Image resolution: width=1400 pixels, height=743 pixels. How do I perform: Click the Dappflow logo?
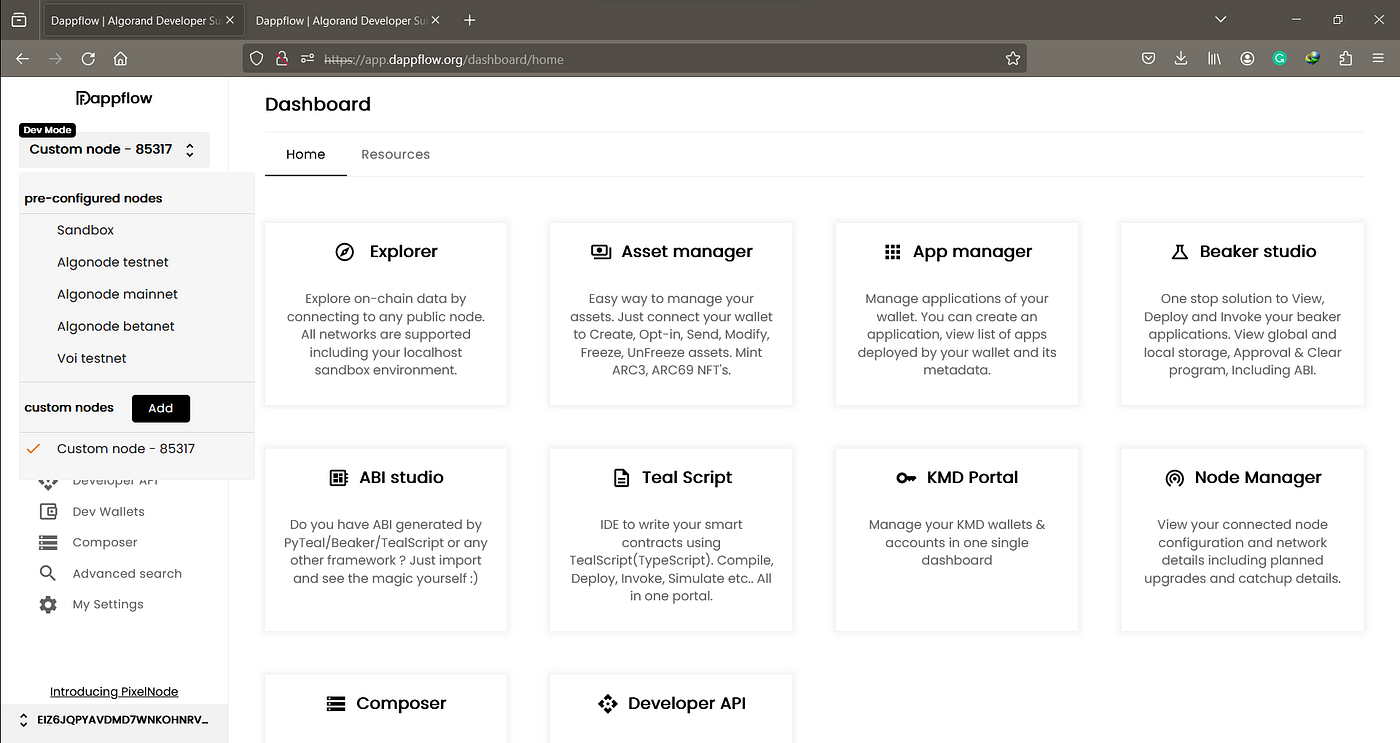coord(114,98)
